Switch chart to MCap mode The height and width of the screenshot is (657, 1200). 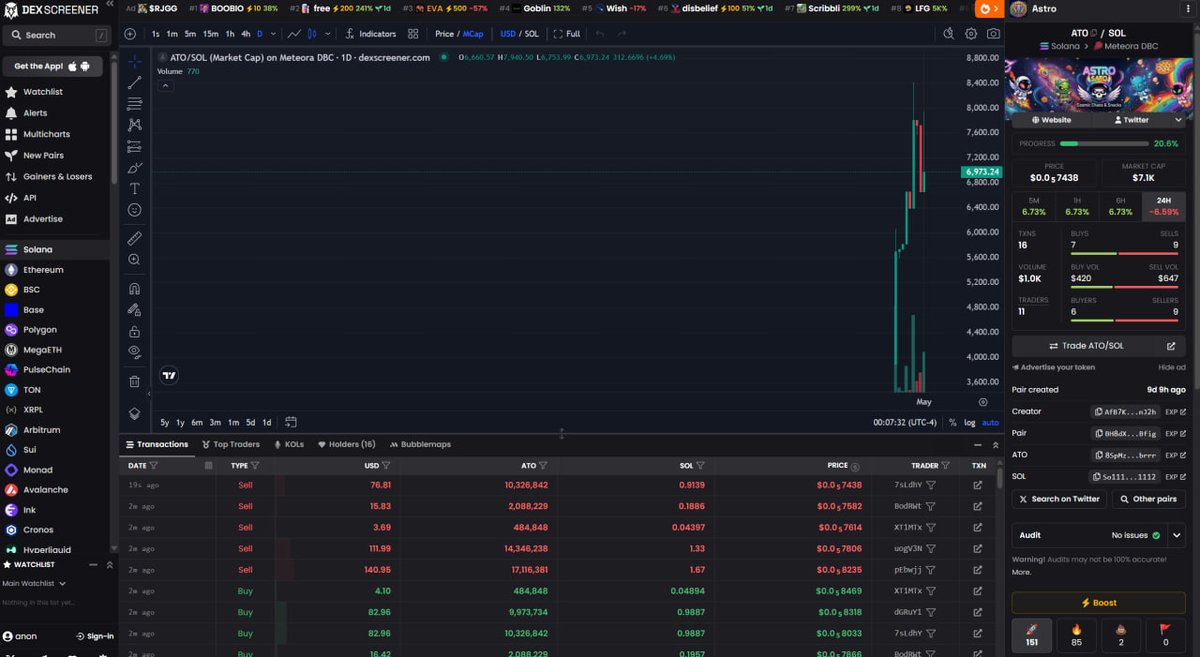(x=473, y=33)
